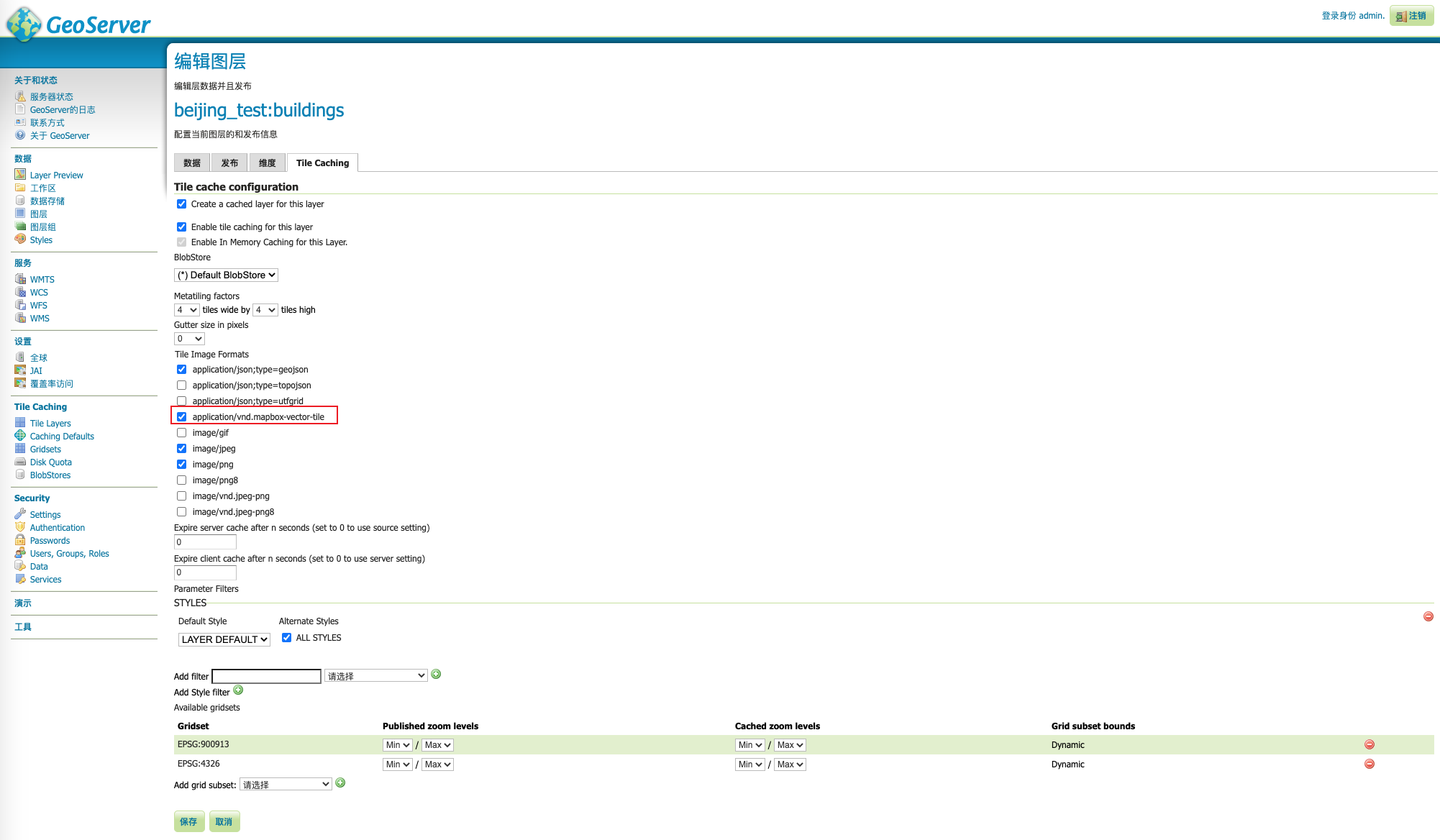Enable the image/png8 tile format

[182, 480]
